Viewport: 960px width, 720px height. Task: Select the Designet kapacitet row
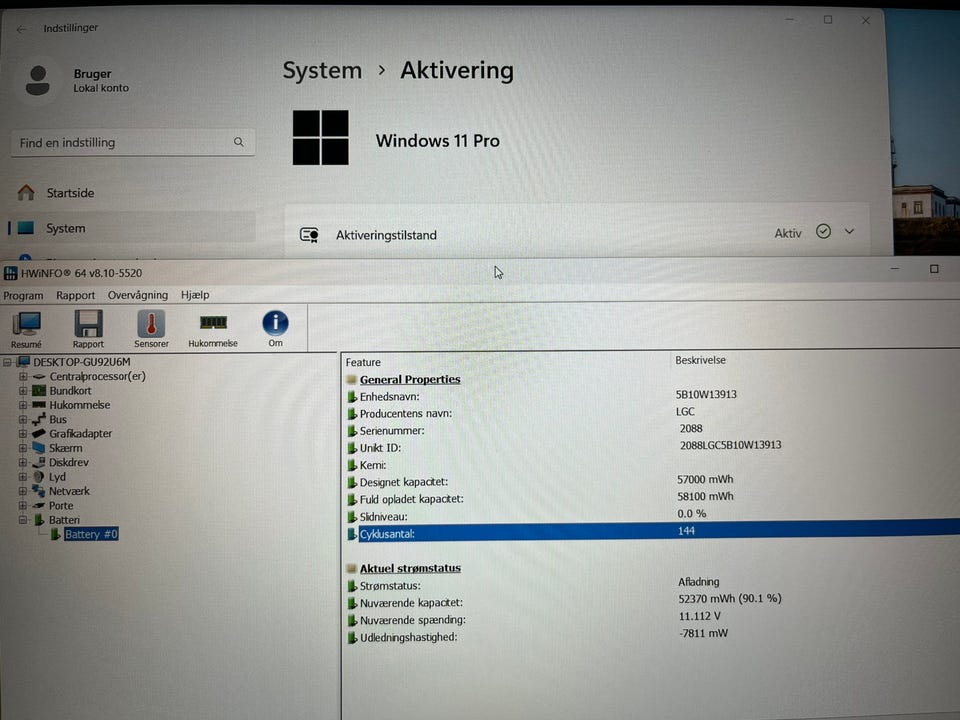(652, 481)
